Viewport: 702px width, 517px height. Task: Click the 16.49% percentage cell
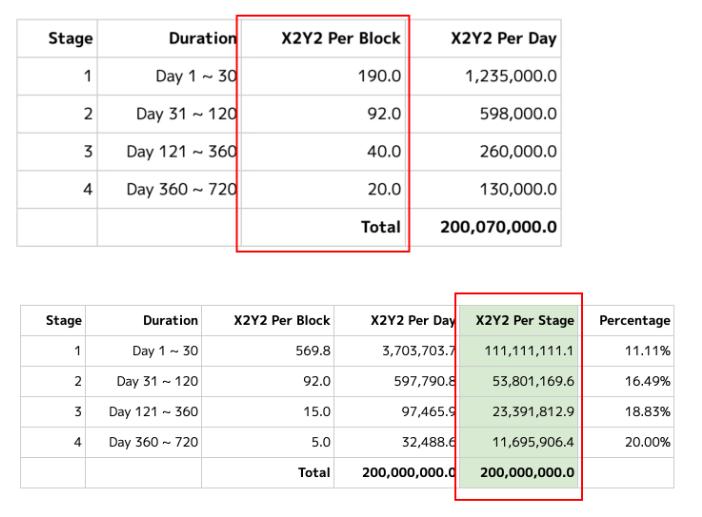tap(647, 381)
